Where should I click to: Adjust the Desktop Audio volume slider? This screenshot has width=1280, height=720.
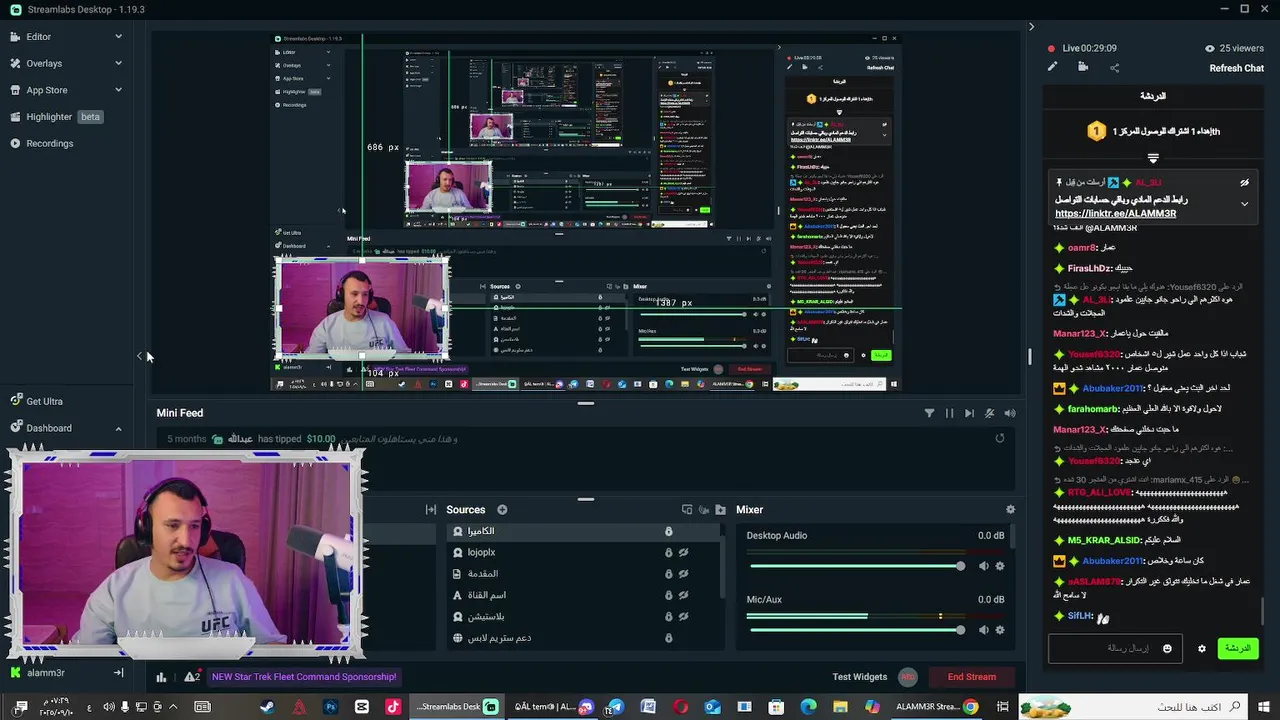856,566
